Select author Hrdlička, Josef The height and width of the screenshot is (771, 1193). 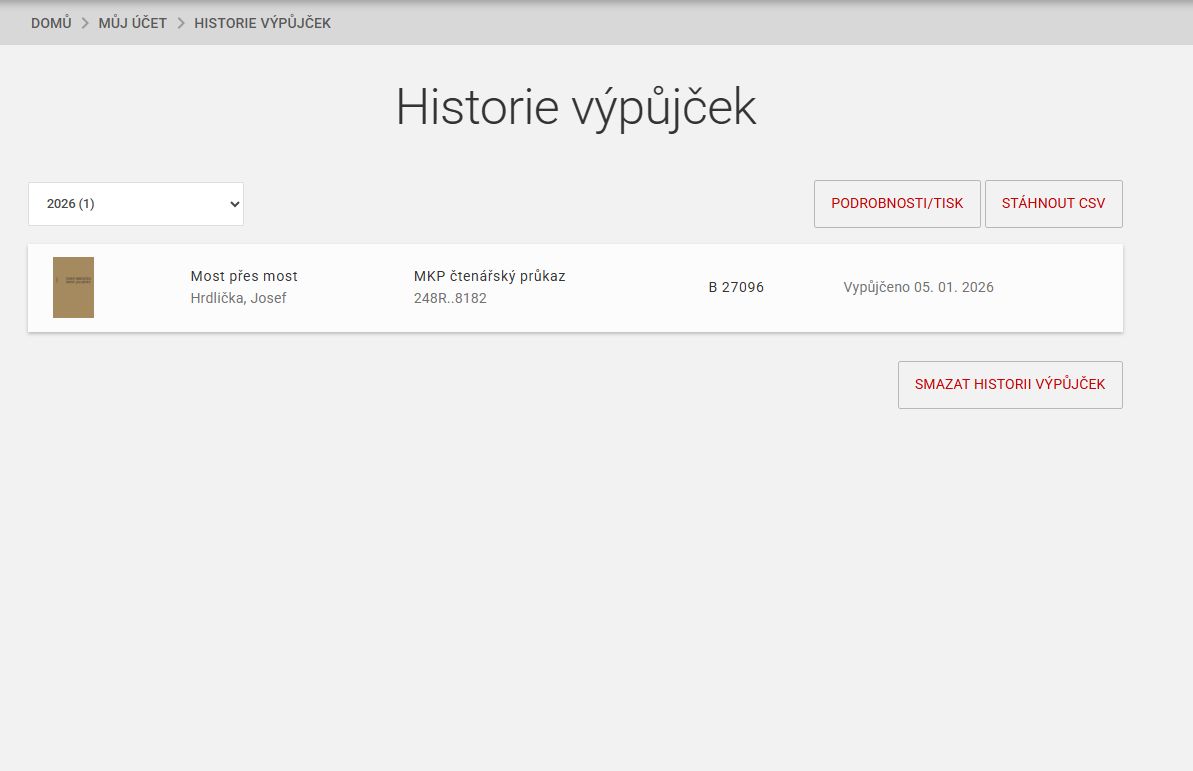click(238, 298)
